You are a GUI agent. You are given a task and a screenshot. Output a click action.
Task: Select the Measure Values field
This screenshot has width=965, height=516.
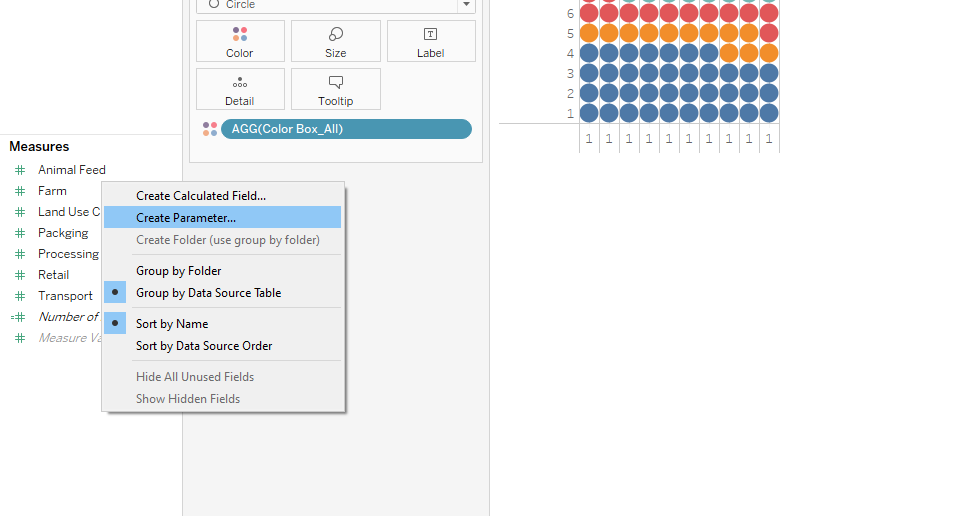[x=70, y=337]
